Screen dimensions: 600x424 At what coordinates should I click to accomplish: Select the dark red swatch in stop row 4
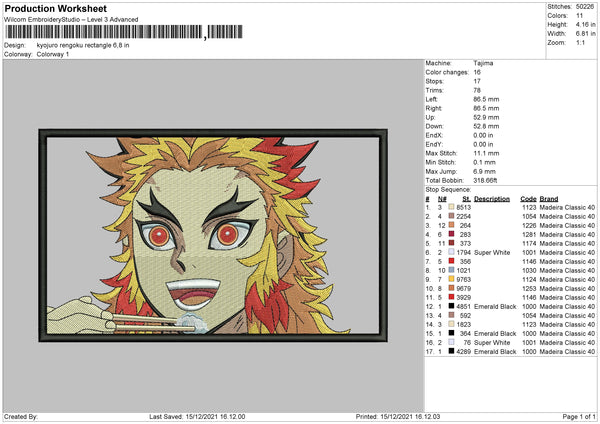tap(451, 234)
